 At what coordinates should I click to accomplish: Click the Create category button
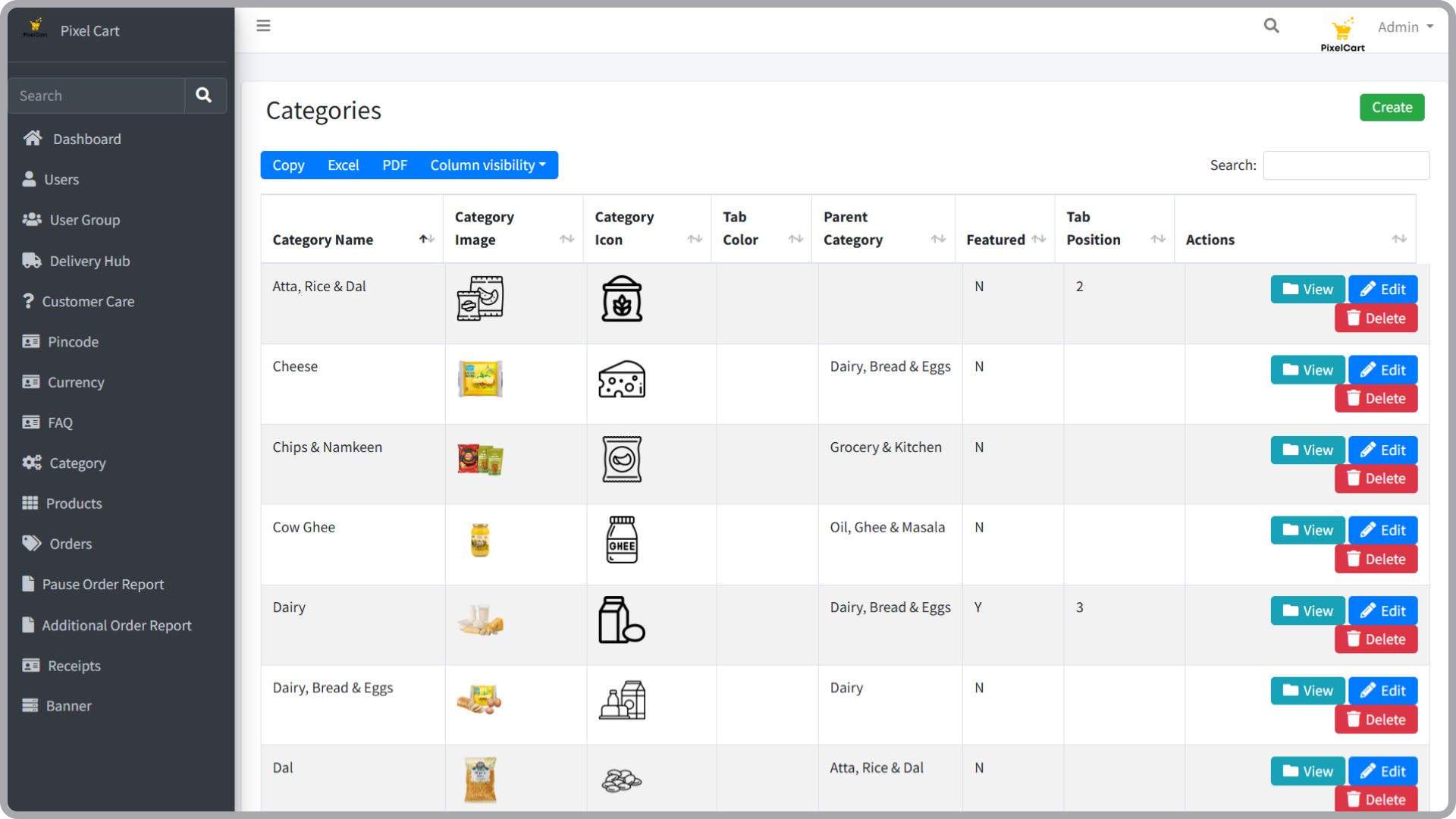(1392, 108)
